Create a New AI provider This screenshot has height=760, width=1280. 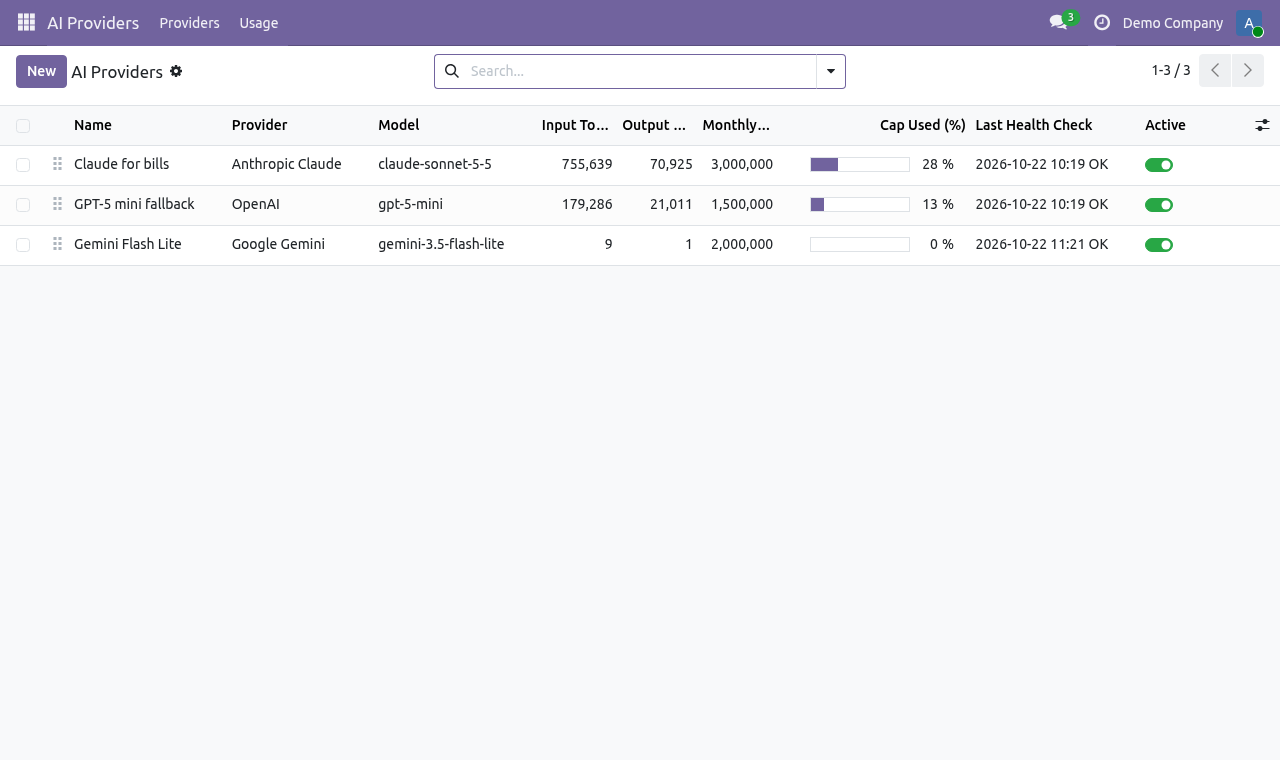(41, 71)
